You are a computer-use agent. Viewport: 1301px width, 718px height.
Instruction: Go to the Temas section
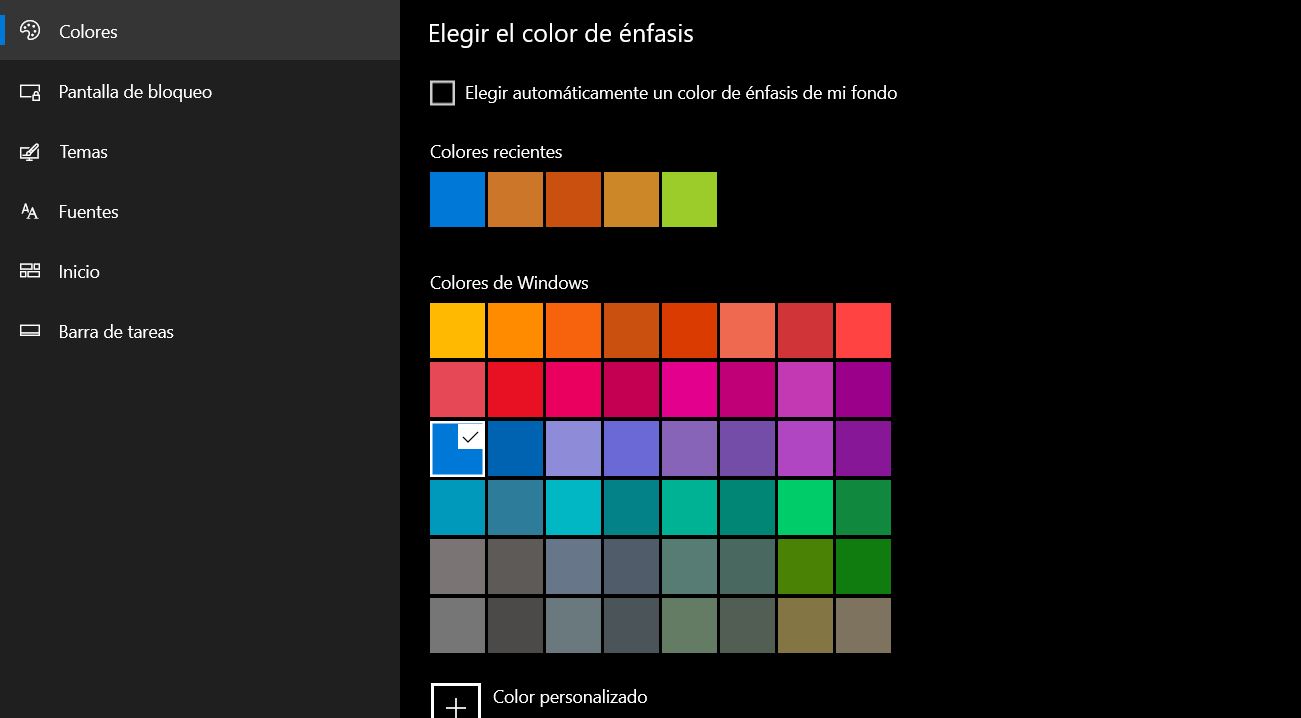[x=83, y=152]
